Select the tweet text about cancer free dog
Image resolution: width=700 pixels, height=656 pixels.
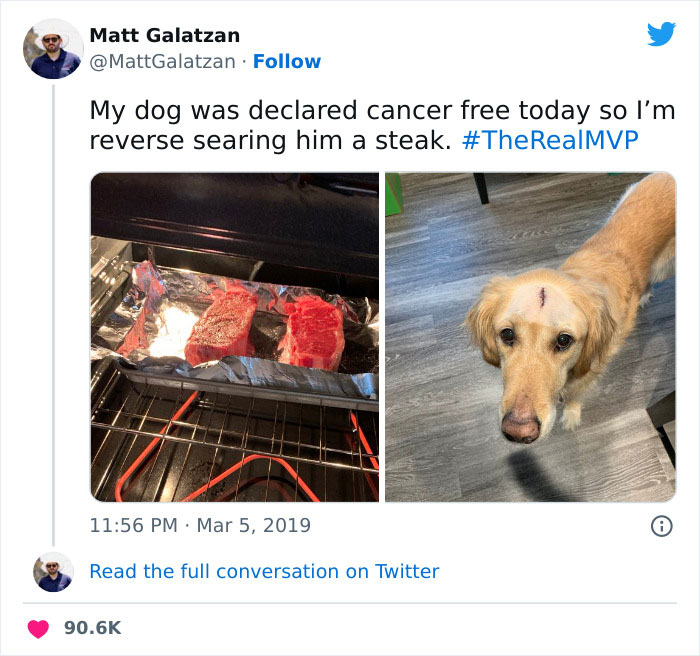[382, 125]
